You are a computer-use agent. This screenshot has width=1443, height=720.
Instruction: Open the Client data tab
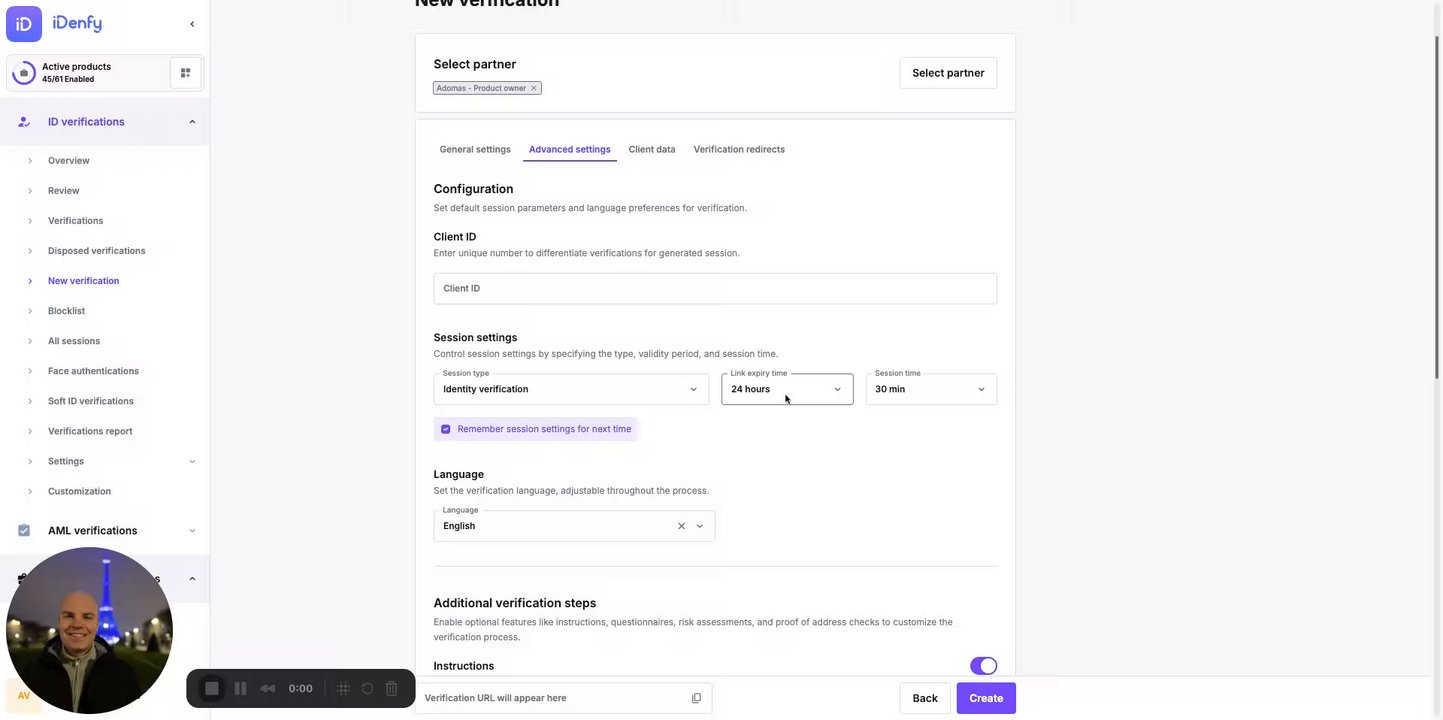pyautogui.click(x=651, y=150)
